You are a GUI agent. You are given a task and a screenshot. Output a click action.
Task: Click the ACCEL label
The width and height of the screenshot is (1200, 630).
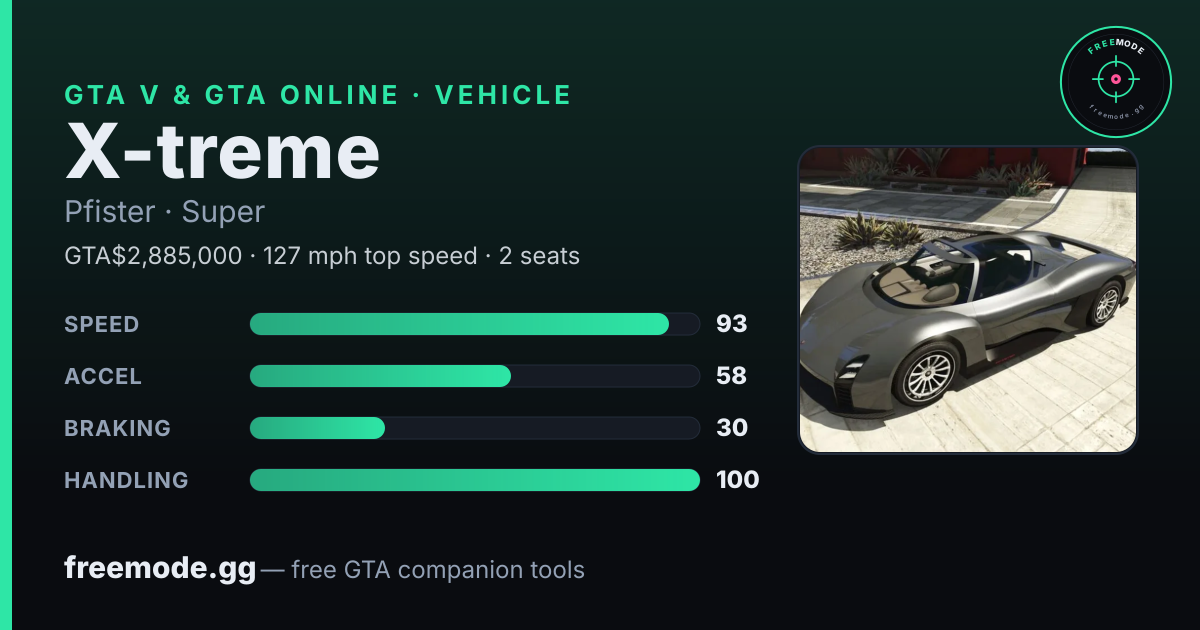103,377
